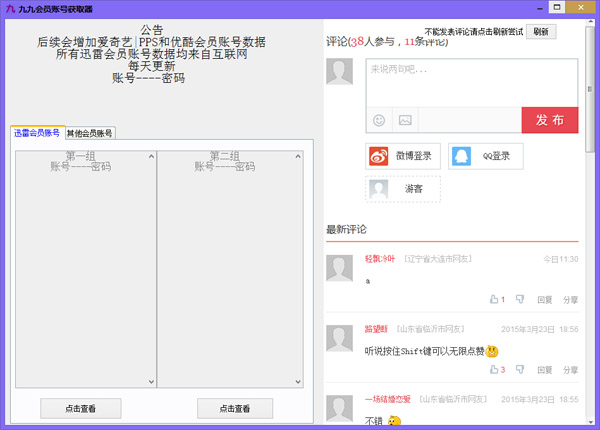The height and width of the screenshot is (430, 600).
Task: Dislike the comment by 轻飘冷叶
Action: point(521,299)
